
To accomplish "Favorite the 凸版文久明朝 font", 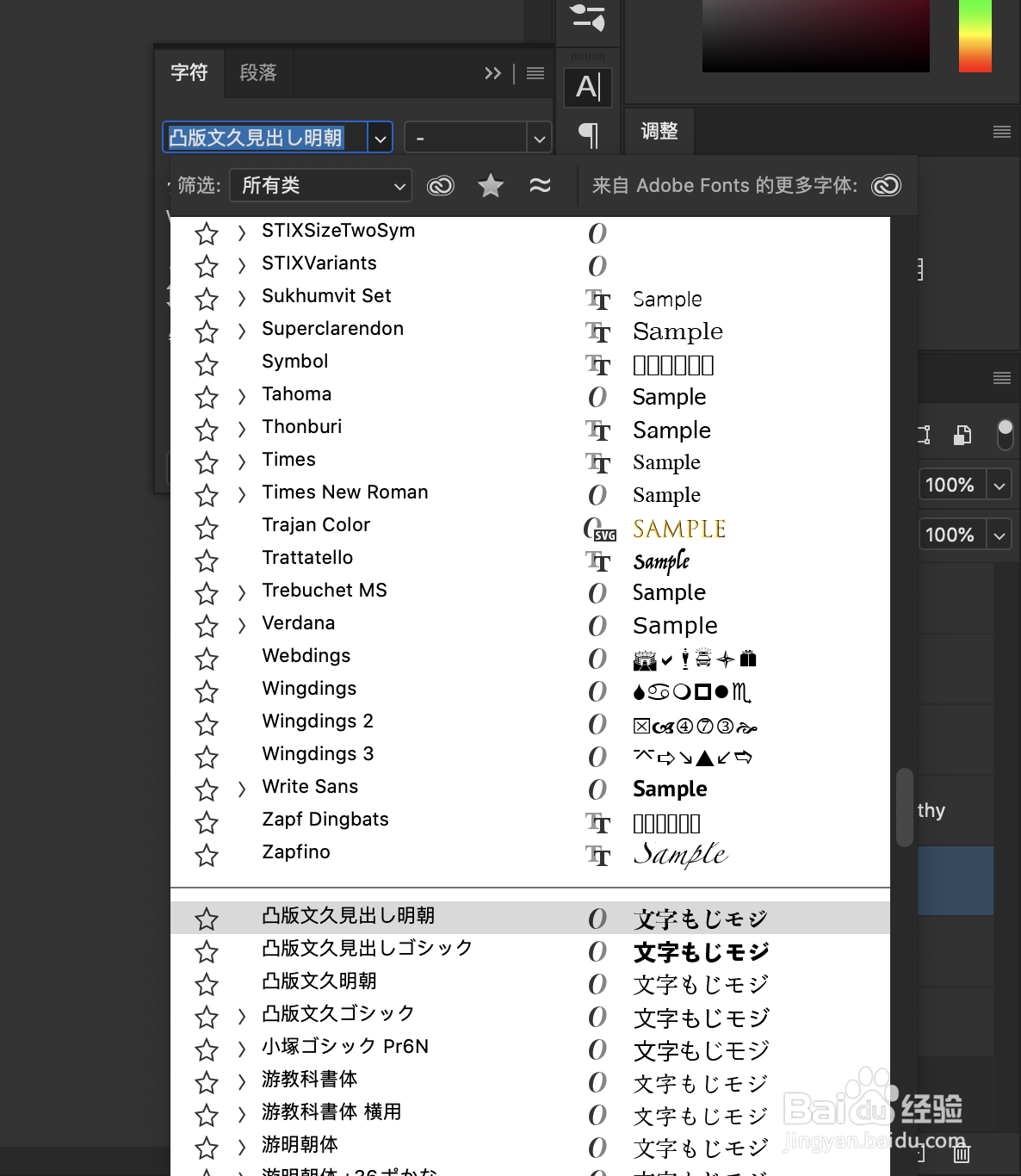I will click(x=207, y=985).
